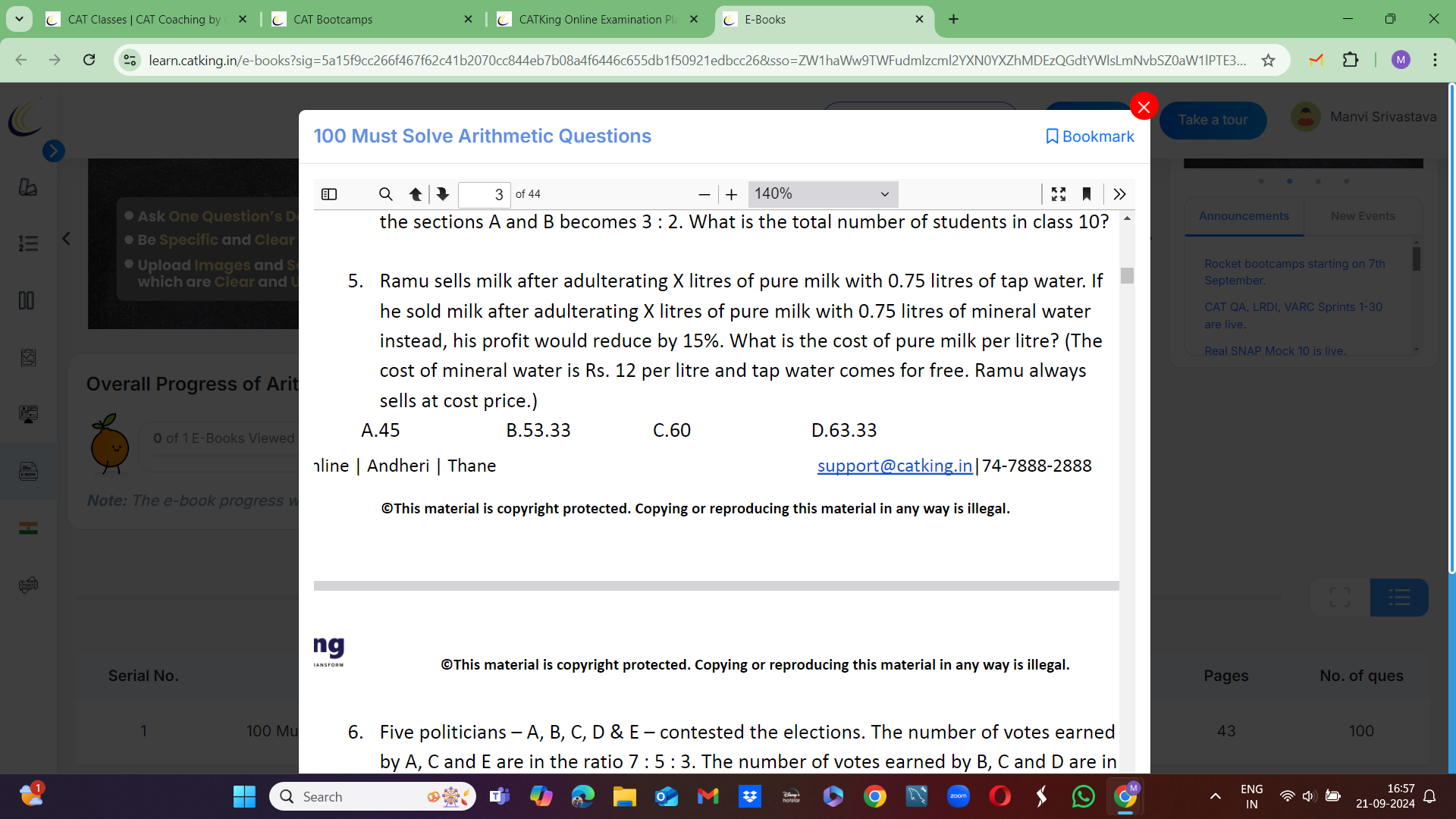Screen dimensions: 1456x819
Task: Open the community sidebar icon at bottom
Action: 28,585
